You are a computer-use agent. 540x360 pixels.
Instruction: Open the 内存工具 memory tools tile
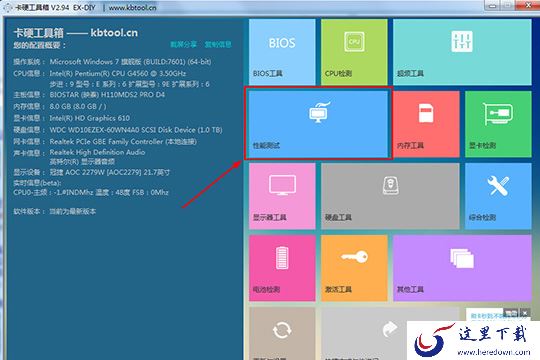coord(426,124)
